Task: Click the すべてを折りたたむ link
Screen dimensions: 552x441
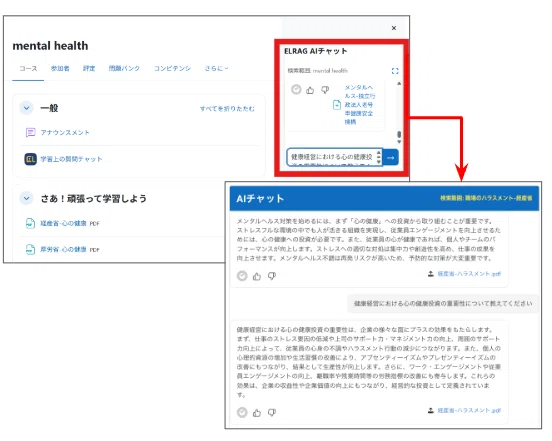Action: coord(227,108)
